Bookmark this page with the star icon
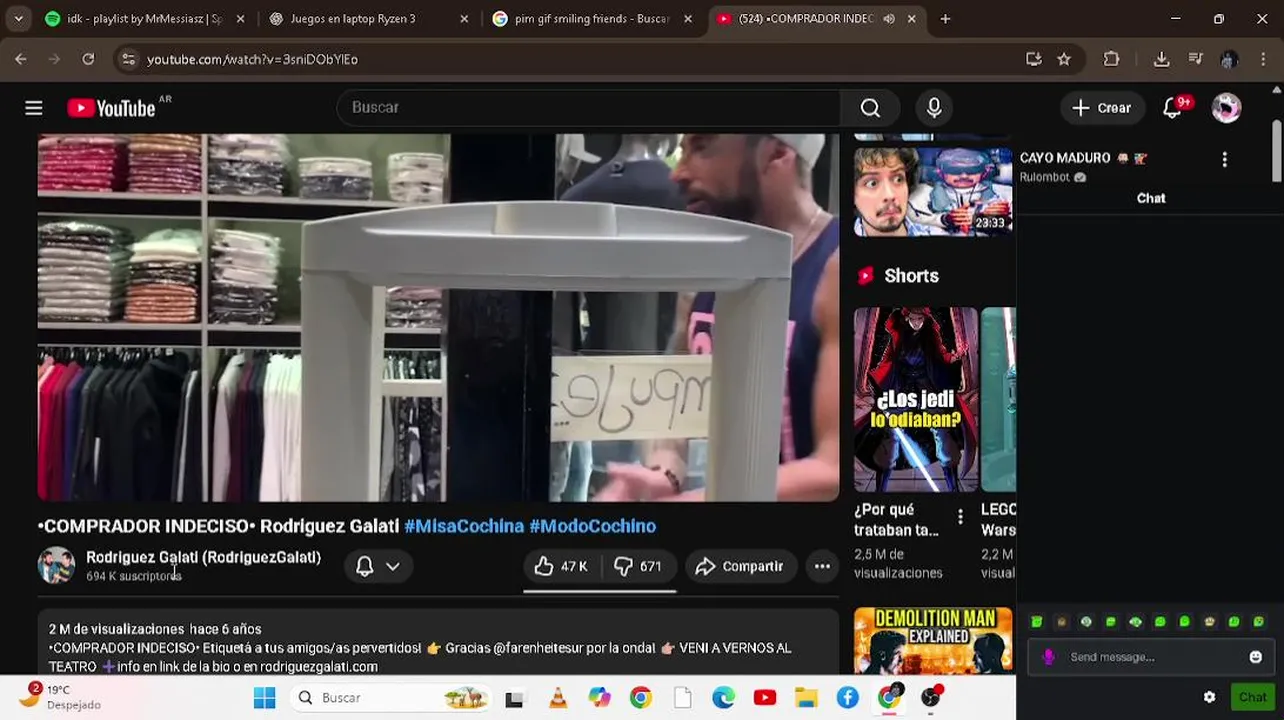 click(1064, 59)
